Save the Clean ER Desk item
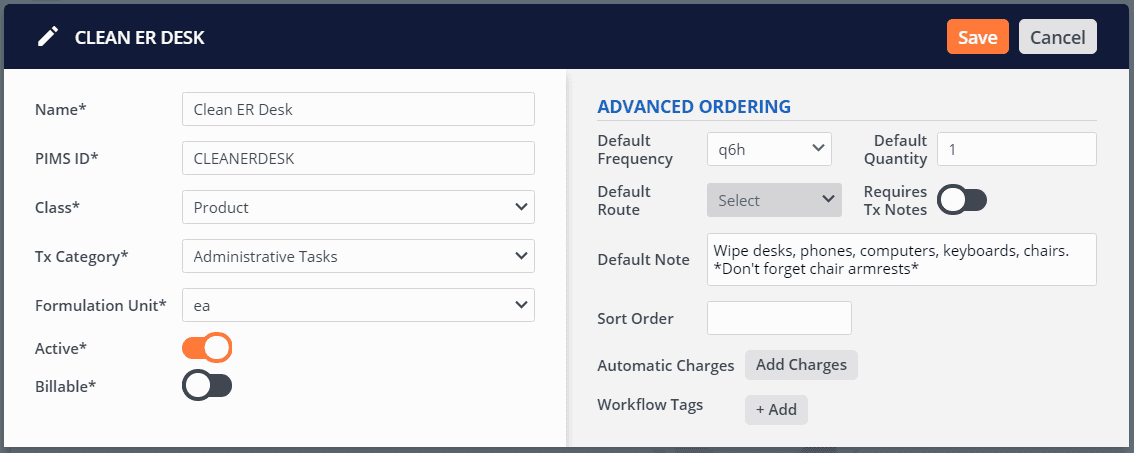The image size is (1134, 453). pos(977,37)
